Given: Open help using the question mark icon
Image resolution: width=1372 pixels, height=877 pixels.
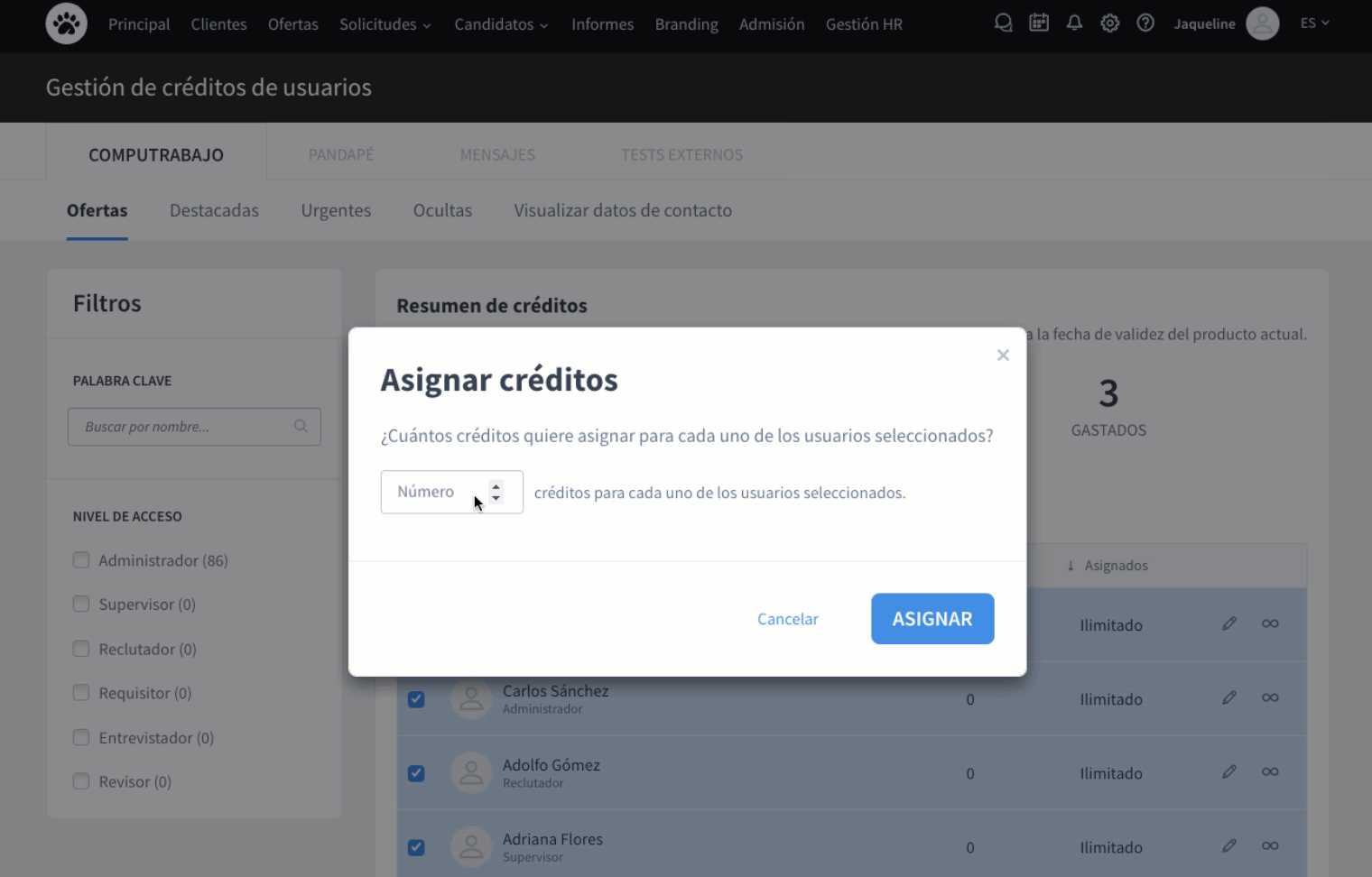Looking at the screenshot, I should point(1145,23).
